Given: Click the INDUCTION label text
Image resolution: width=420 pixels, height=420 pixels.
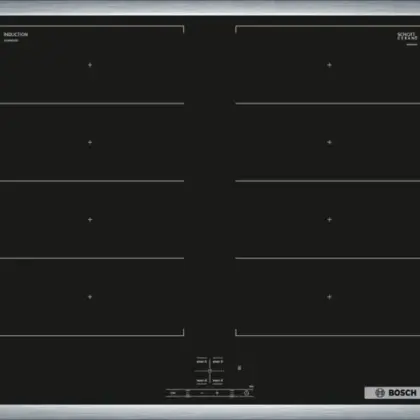Looking at the screenshot, I should tap(16, 34).
